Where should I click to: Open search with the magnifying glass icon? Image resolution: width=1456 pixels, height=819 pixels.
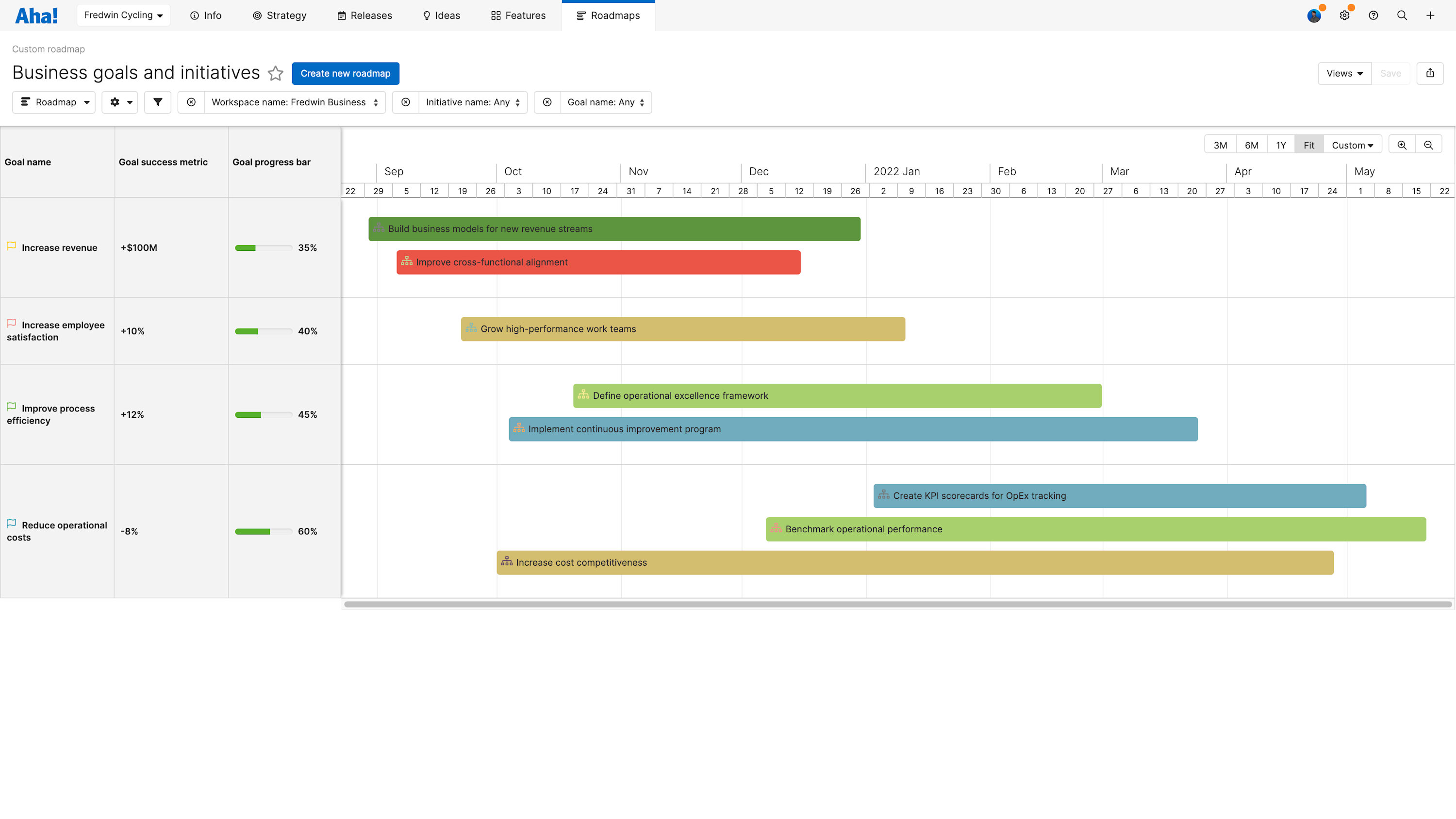click(1402, 15)
